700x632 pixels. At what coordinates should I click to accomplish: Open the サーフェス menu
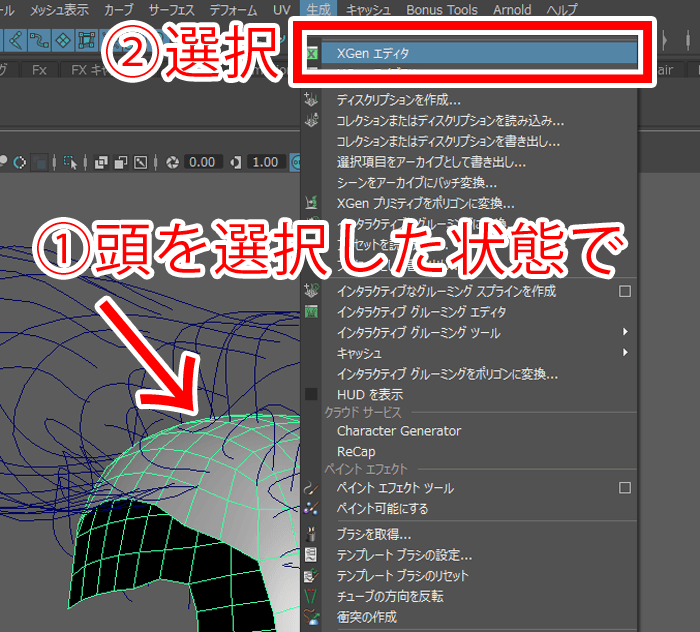coord(171,10)
